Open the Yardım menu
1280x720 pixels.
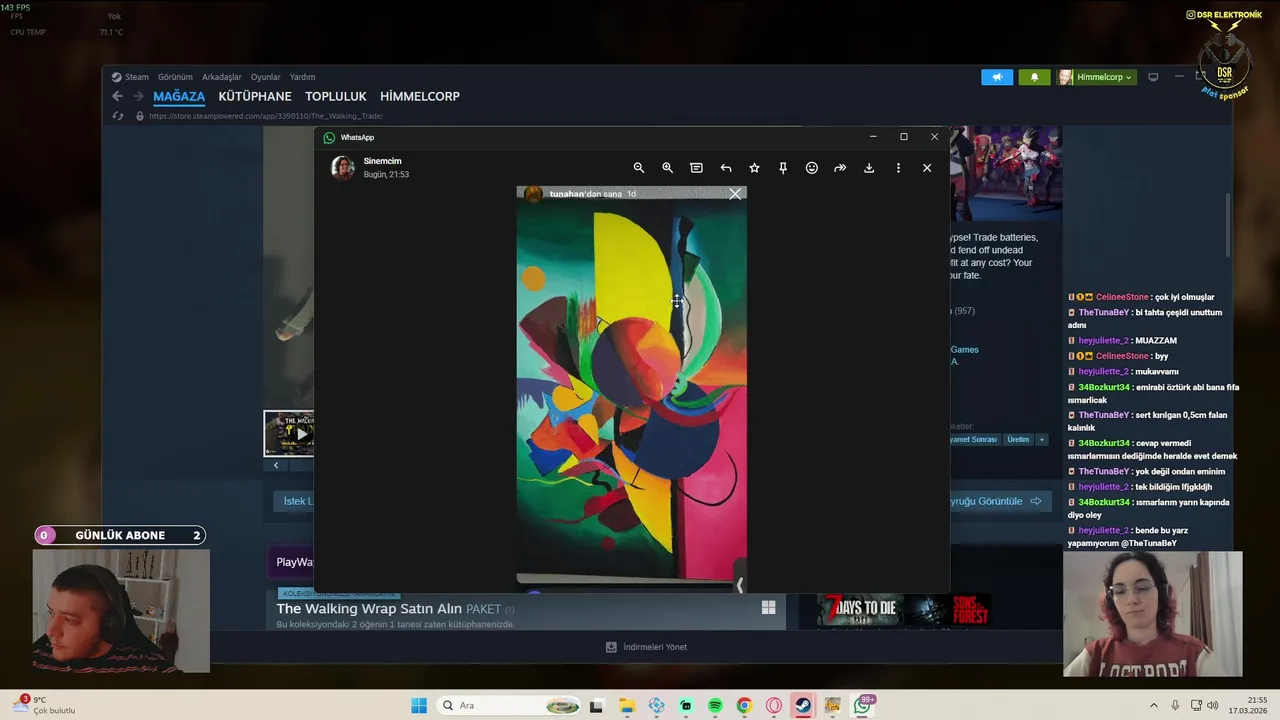[302, 77]
